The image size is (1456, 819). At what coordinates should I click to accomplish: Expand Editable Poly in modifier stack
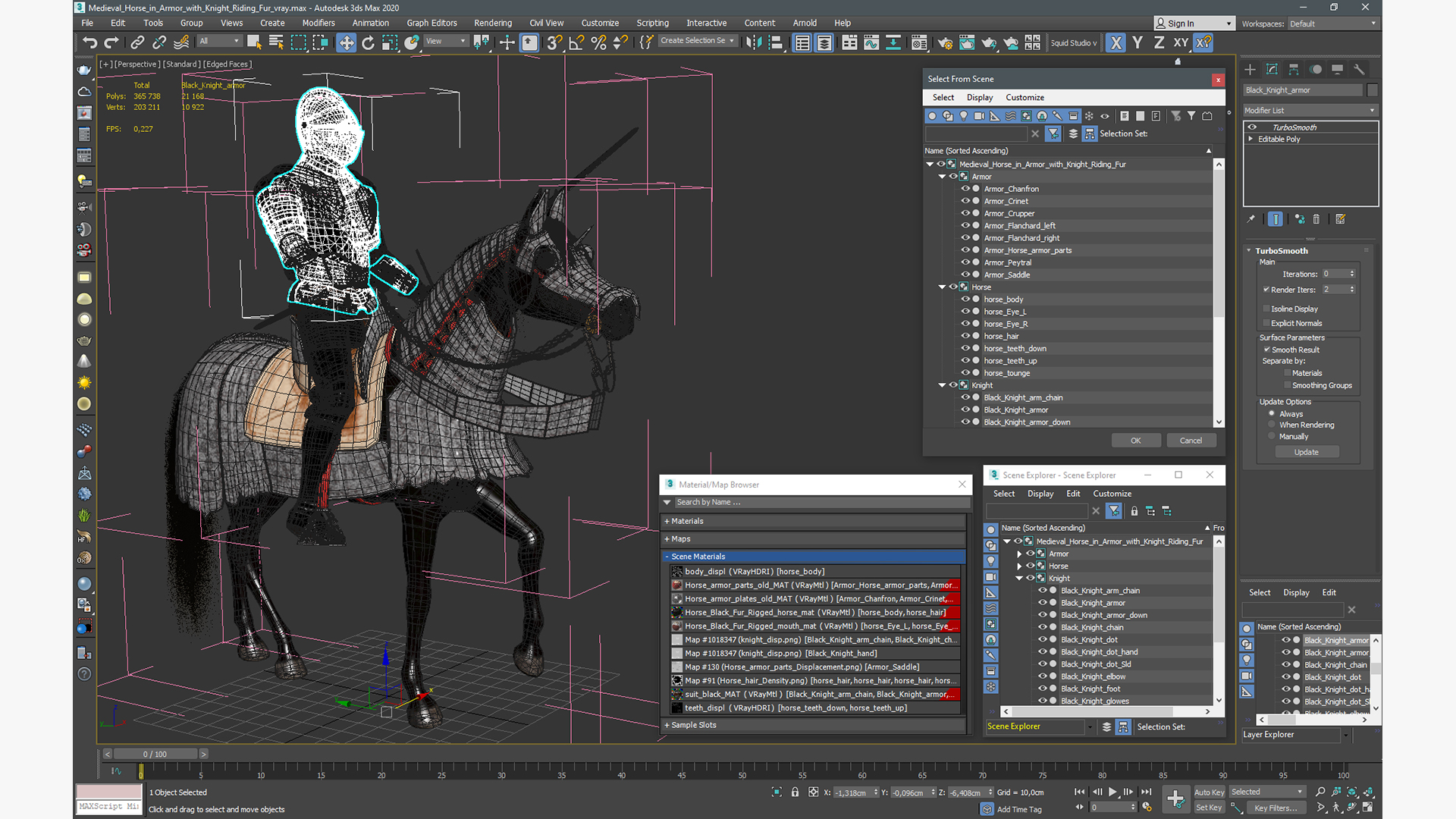point(1251,140)
